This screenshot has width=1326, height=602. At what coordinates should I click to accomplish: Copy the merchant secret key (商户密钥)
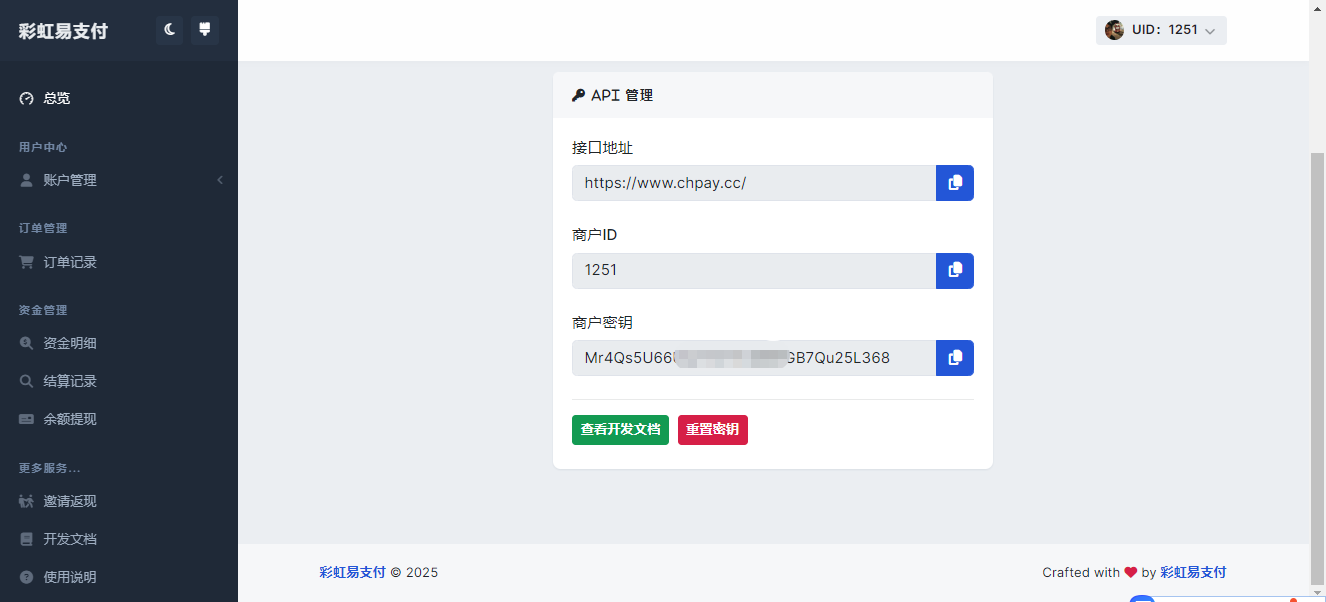(x=954, y=358)
